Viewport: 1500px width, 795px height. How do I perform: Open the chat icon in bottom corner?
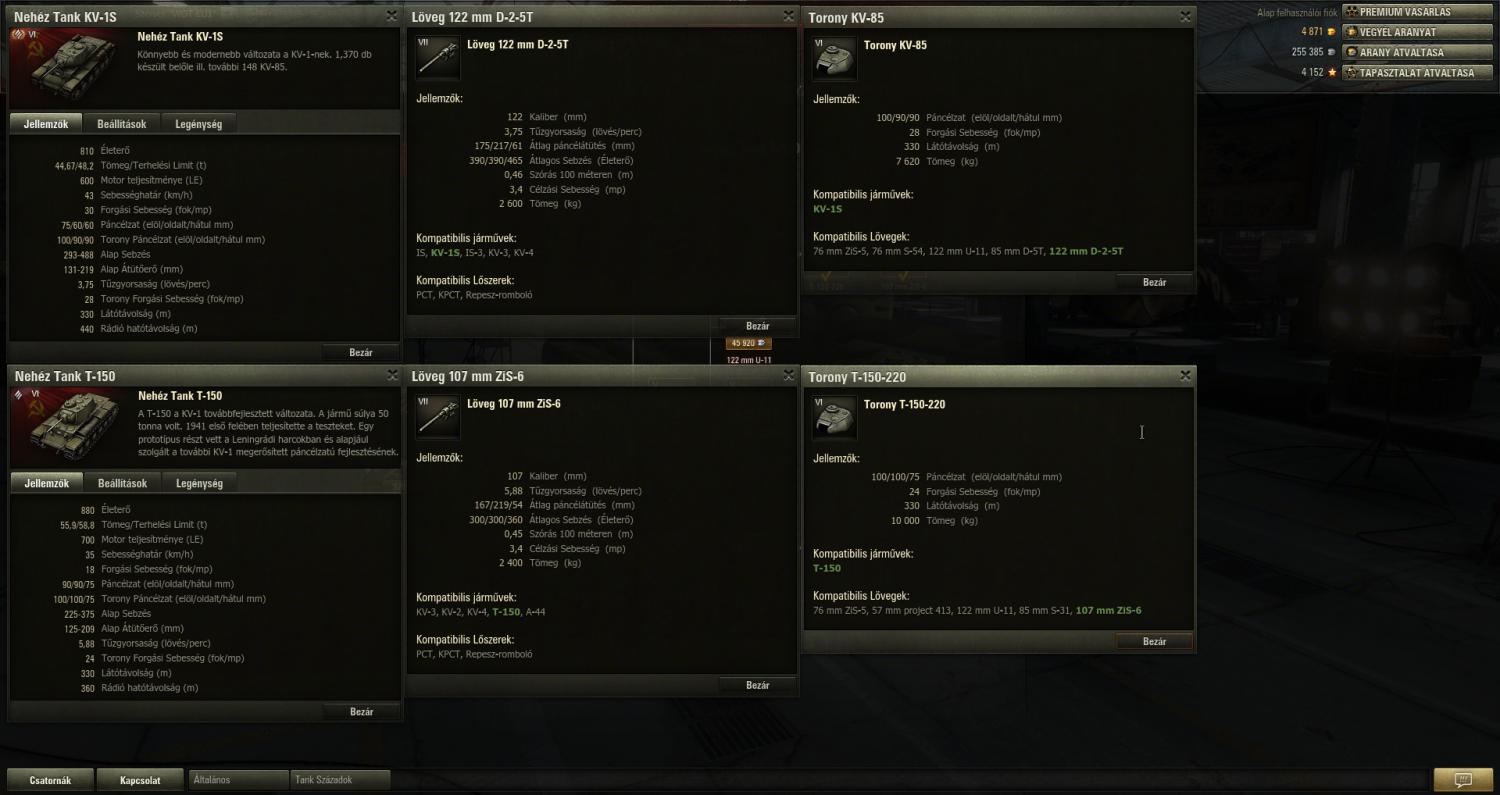tap(1463, 779)
